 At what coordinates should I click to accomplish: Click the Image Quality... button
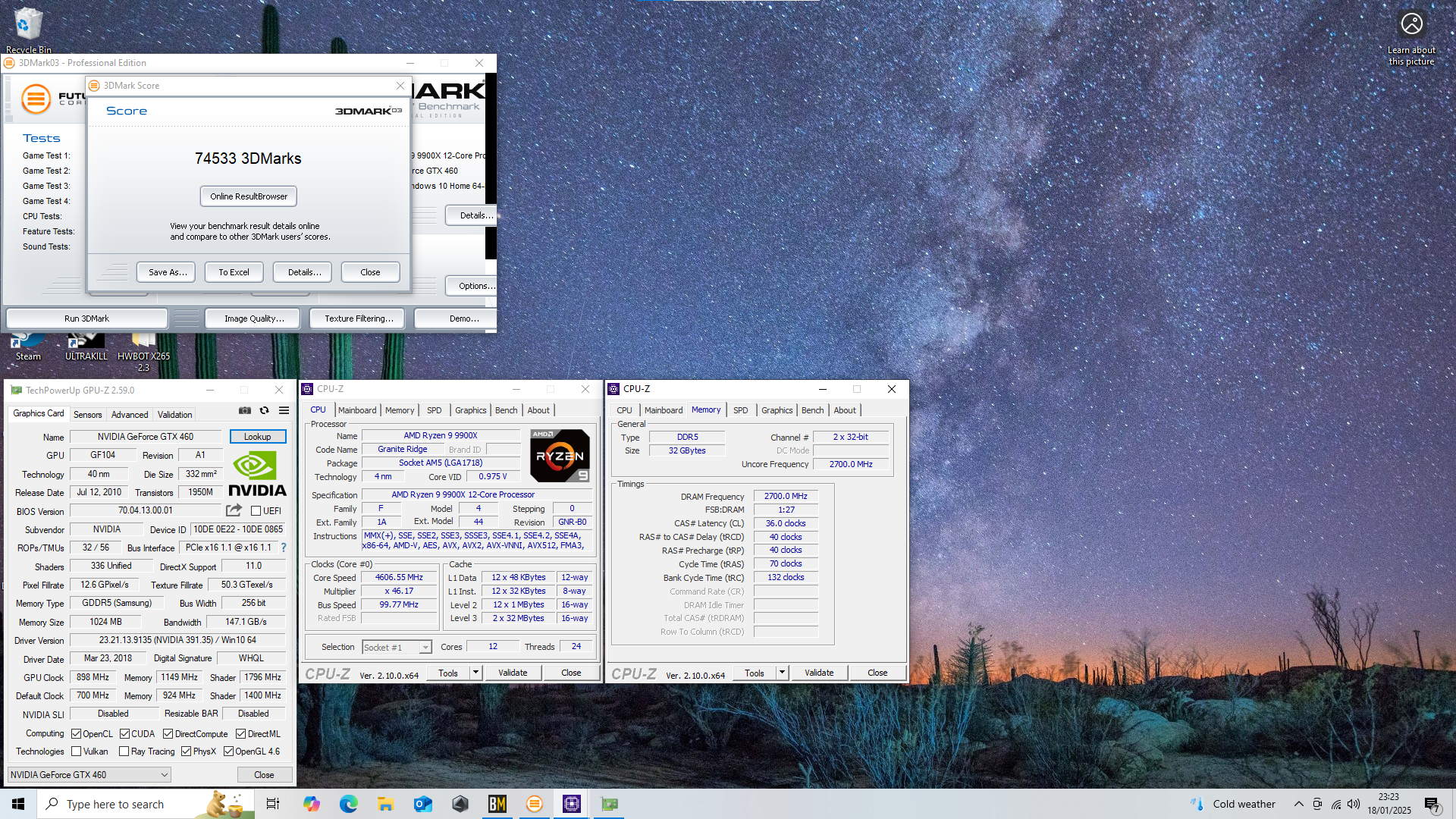pos(254,318)
